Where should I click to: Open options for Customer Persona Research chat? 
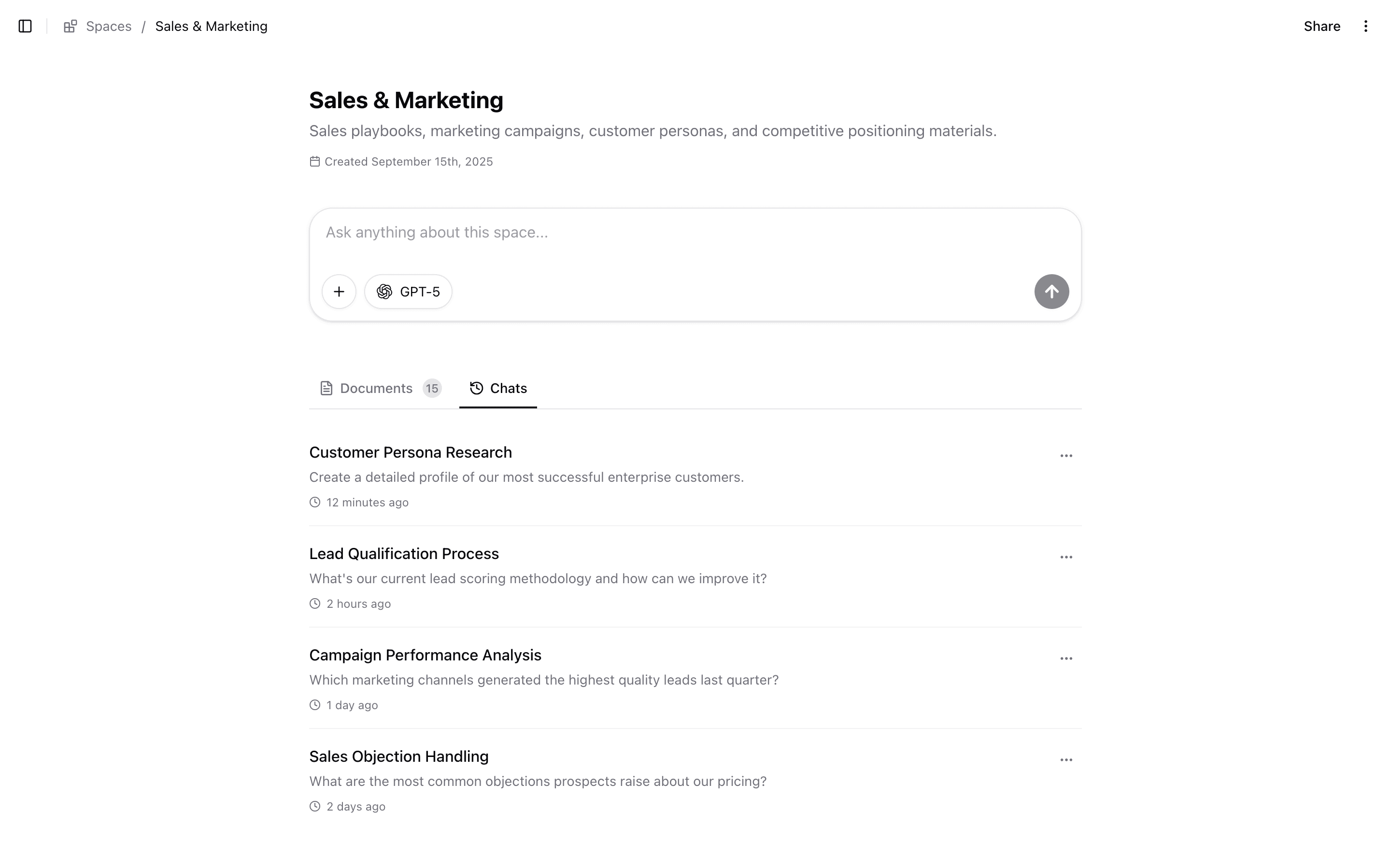tap(1066, 456)
